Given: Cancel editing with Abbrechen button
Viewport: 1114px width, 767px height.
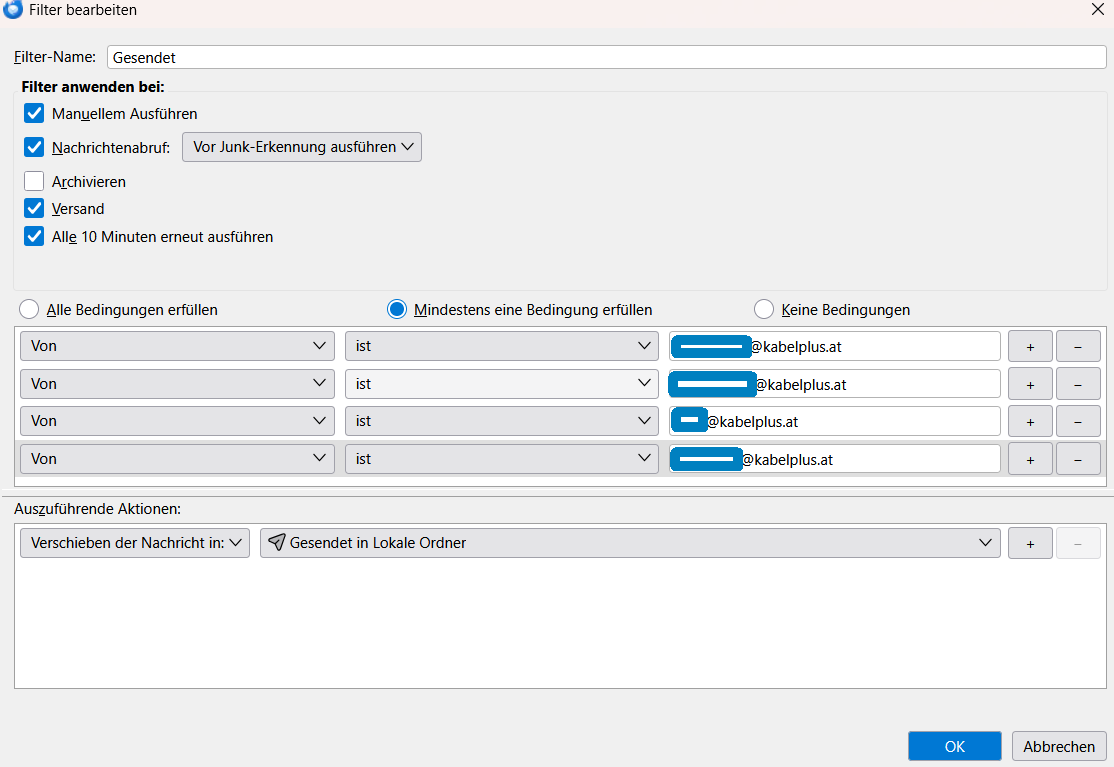Looking at the screenshot, I should click(1059, 746).
